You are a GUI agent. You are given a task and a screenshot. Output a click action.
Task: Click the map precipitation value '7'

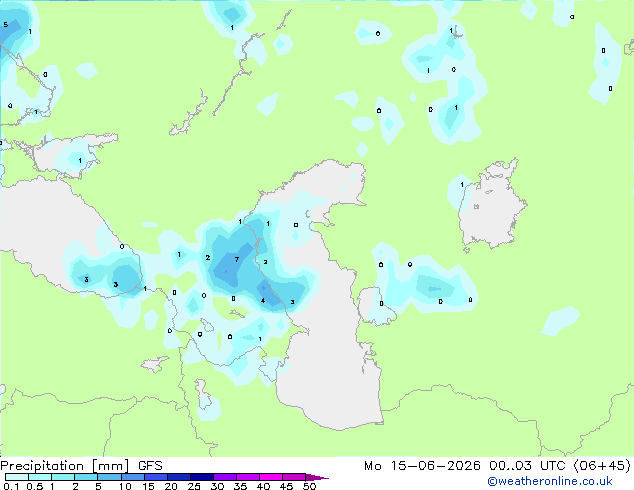[237, 260]
